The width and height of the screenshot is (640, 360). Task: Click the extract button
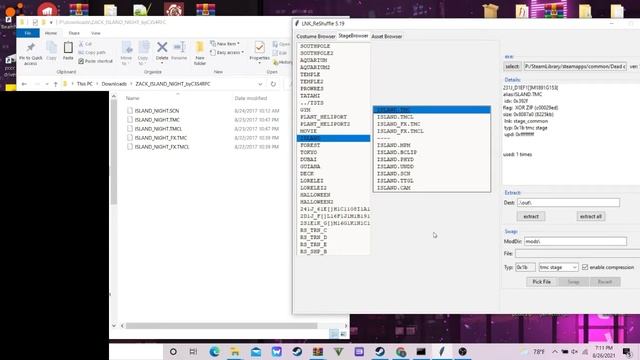pos(531,216)
